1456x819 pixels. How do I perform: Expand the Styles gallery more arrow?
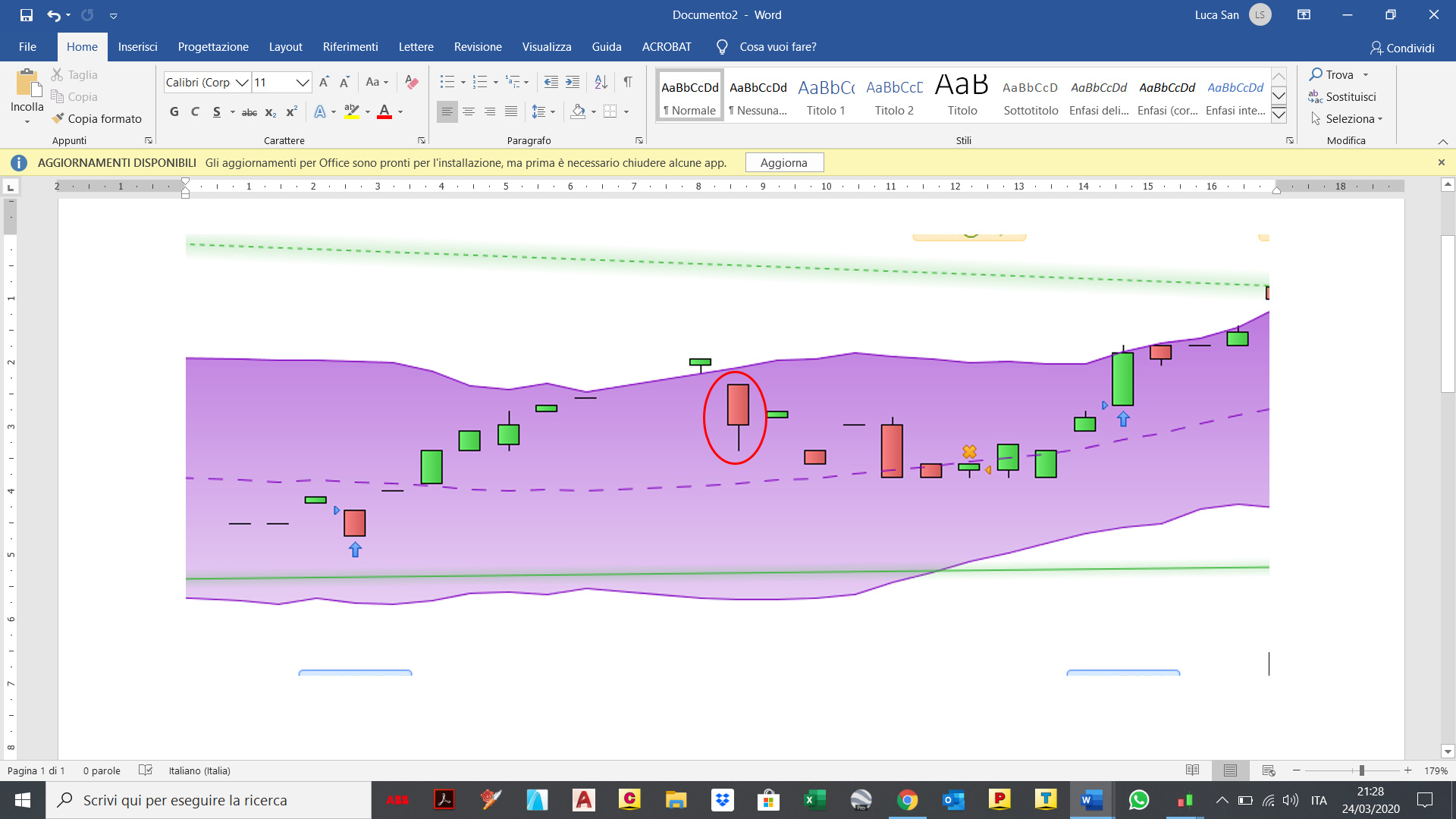[x=1279, y=115]
